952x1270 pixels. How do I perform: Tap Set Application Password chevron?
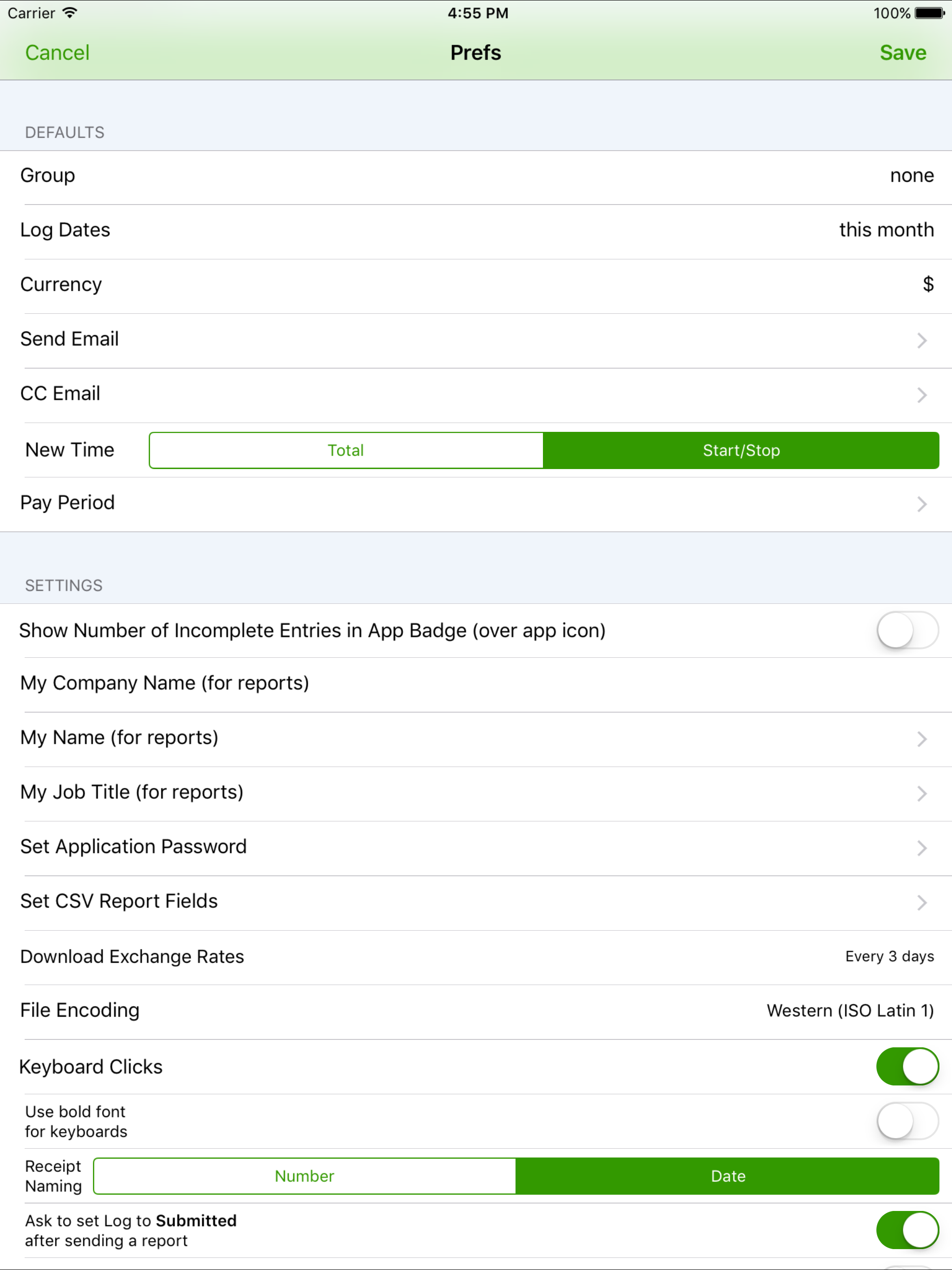click(922, 848)
